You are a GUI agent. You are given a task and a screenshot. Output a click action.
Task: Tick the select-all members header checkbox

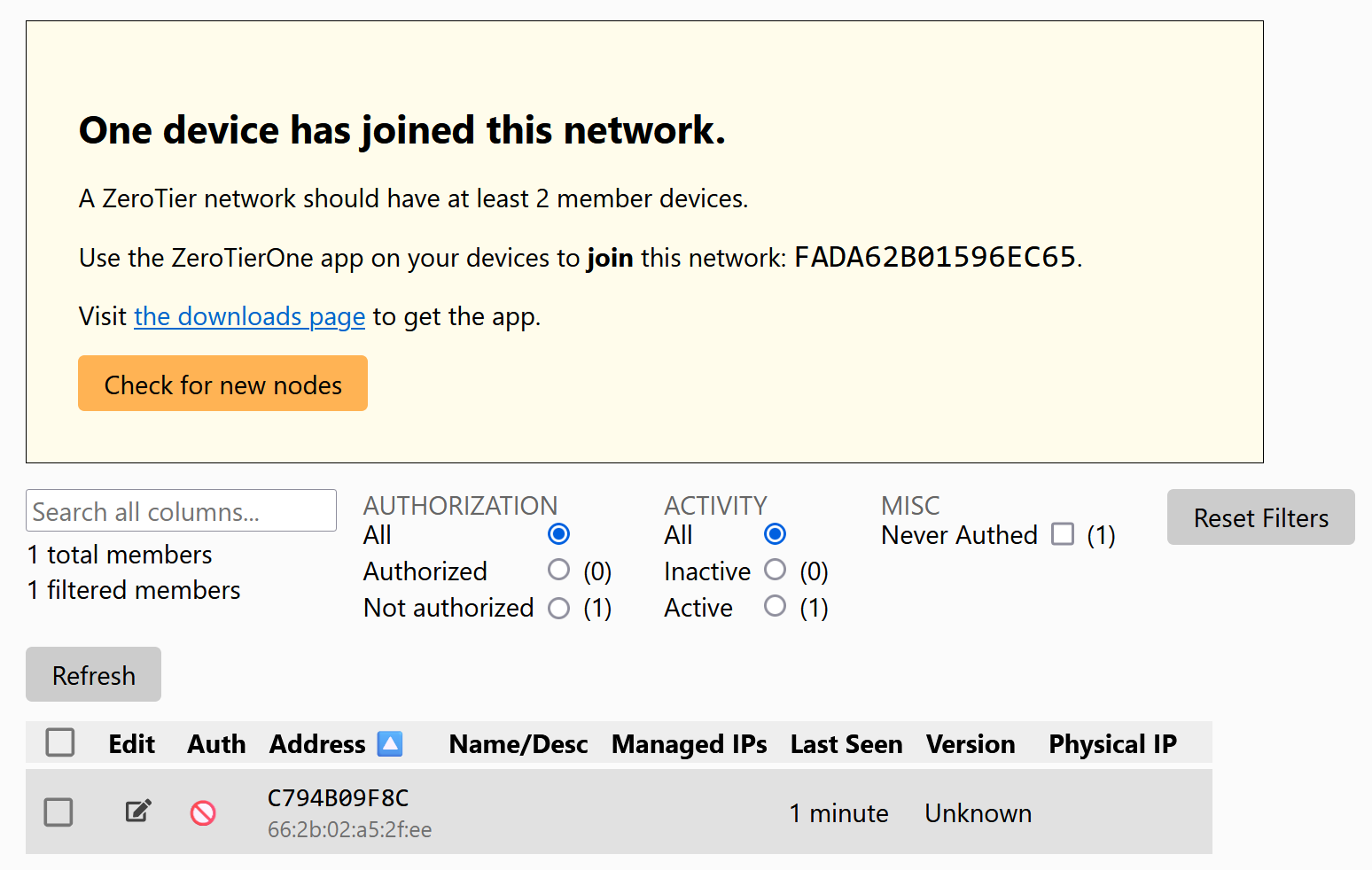(60, 742)
